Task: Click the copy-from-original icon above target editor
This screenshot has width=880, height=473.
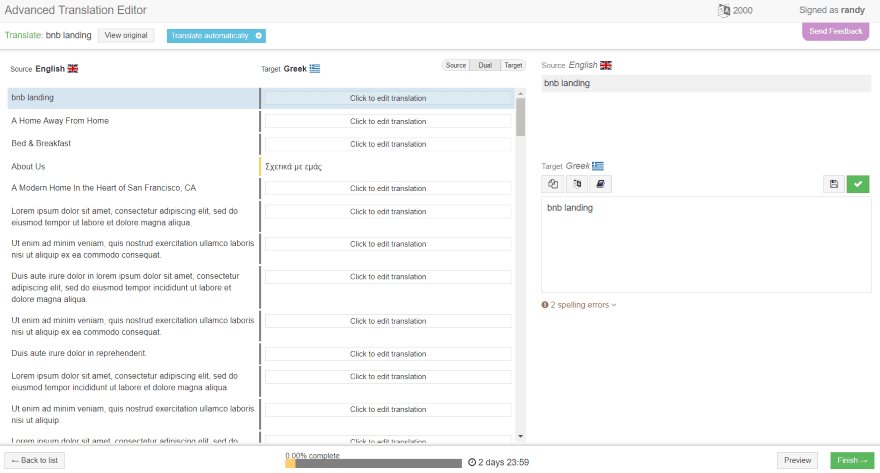Action: (x=553, y=184)
